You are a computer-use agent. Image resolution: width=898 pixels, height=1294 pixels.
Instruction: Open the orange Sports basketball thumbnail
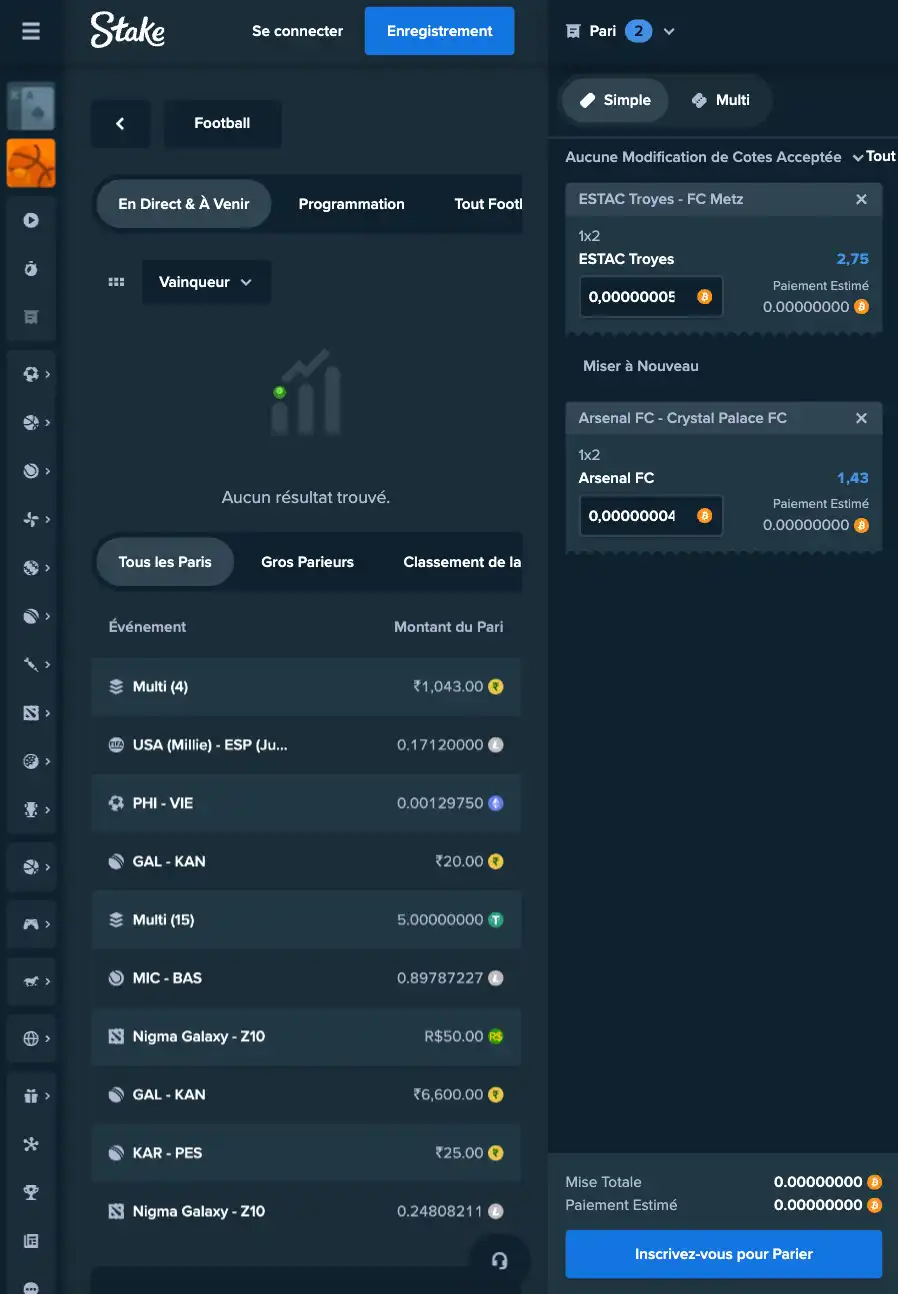point(31,163)
